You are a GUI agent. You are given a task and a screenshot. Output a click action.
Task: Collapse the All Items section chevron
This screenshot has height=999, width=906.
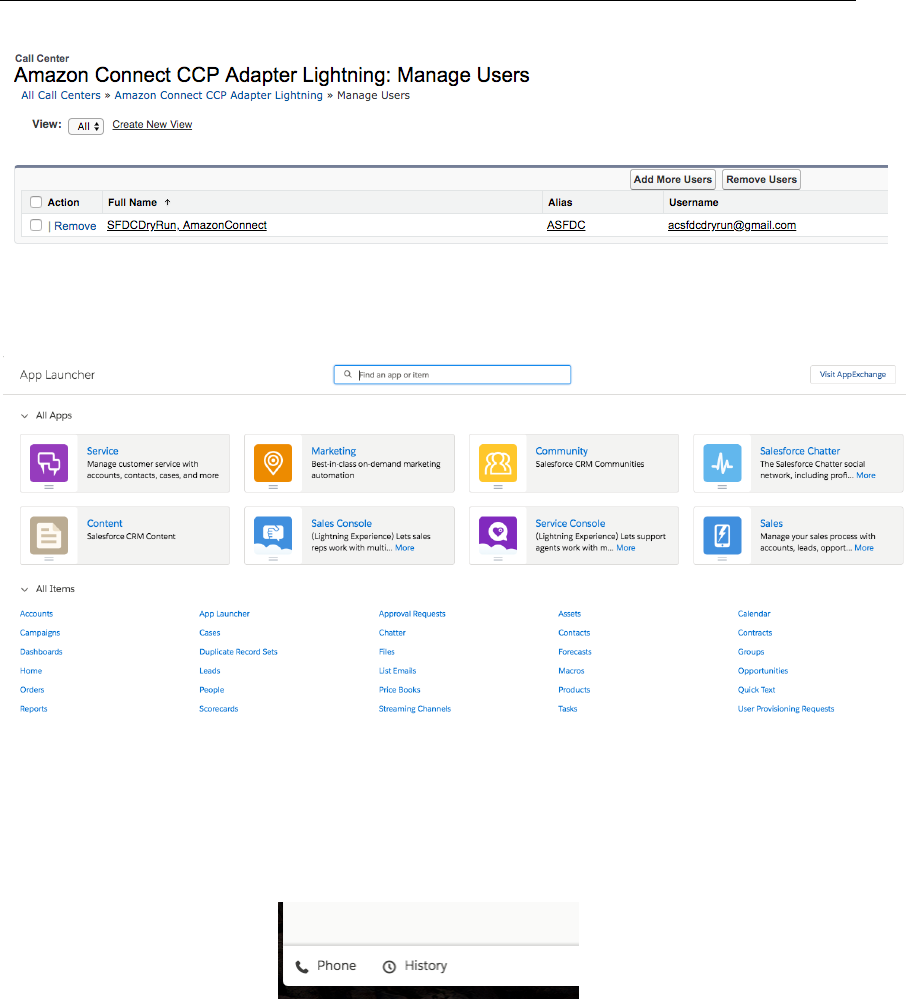pyautogui.click(x=24, y=589)
